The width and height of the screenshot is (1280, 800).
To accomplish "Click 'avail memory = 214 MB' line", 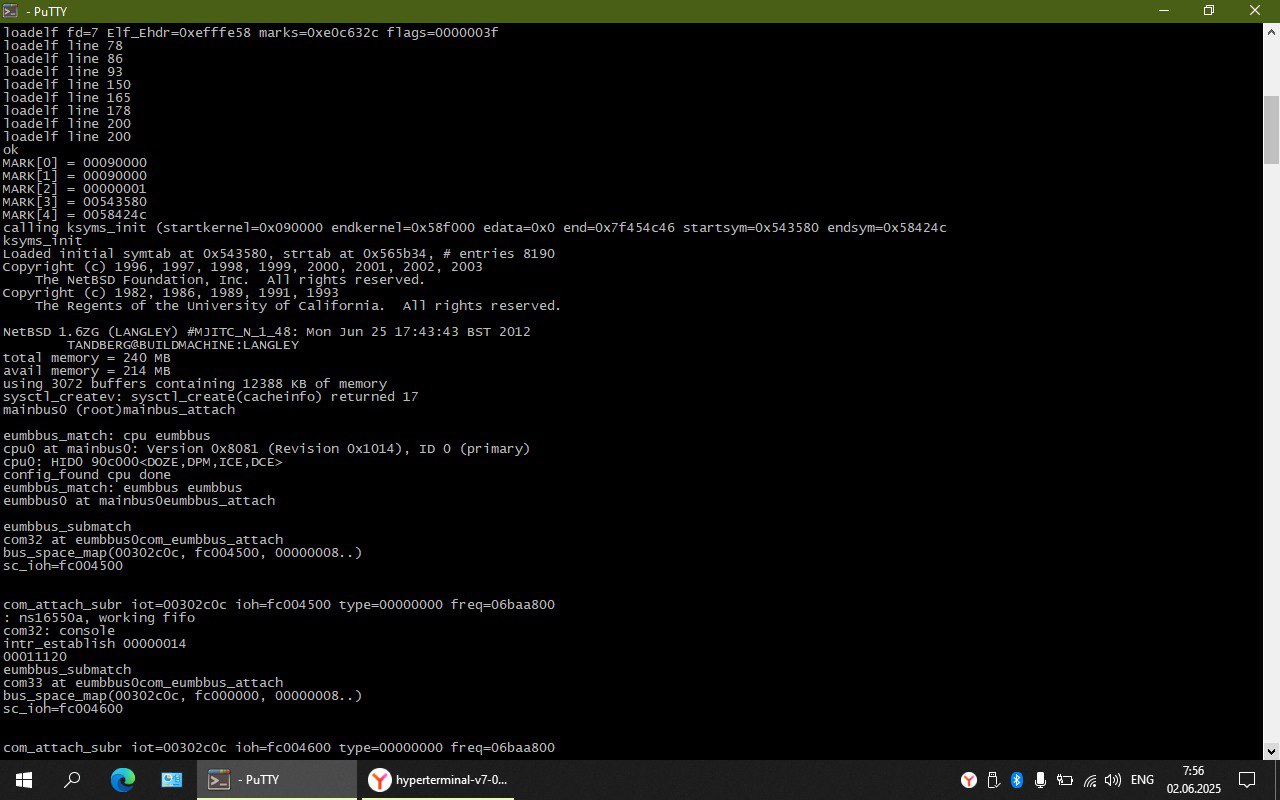I will click(87, 371).
